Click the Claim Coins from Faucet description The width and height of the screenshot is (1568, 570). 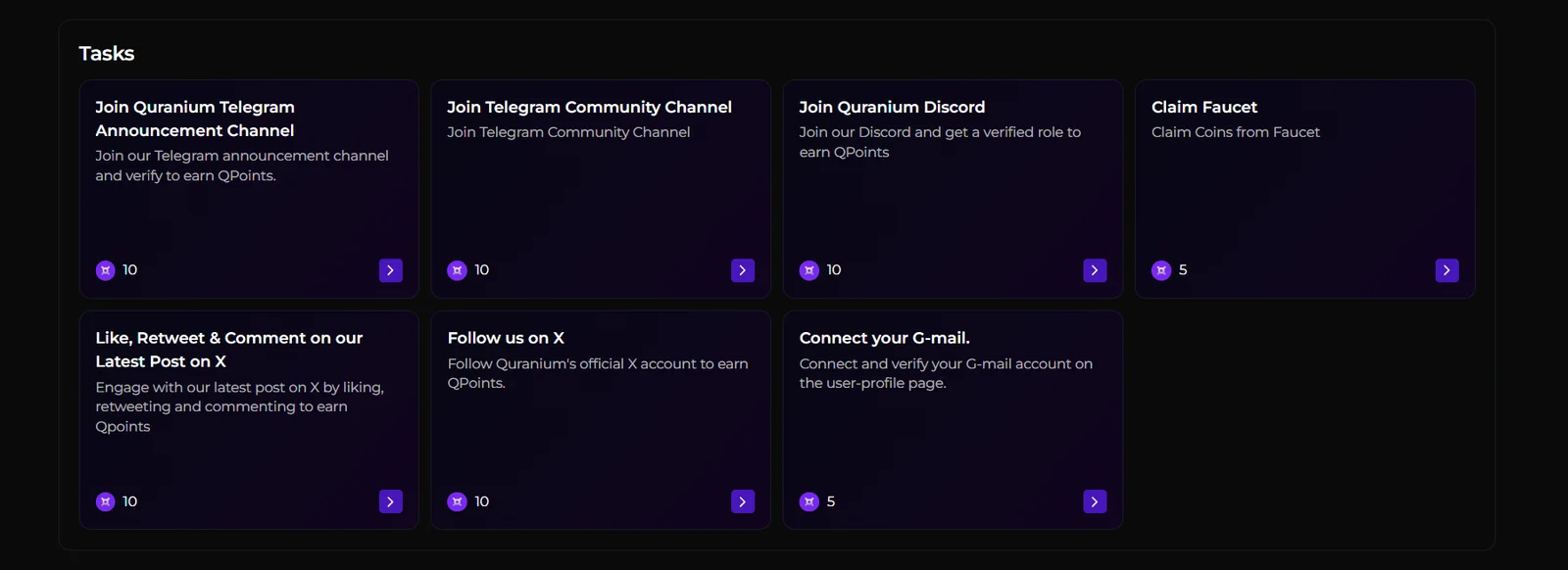[1236, 132]
